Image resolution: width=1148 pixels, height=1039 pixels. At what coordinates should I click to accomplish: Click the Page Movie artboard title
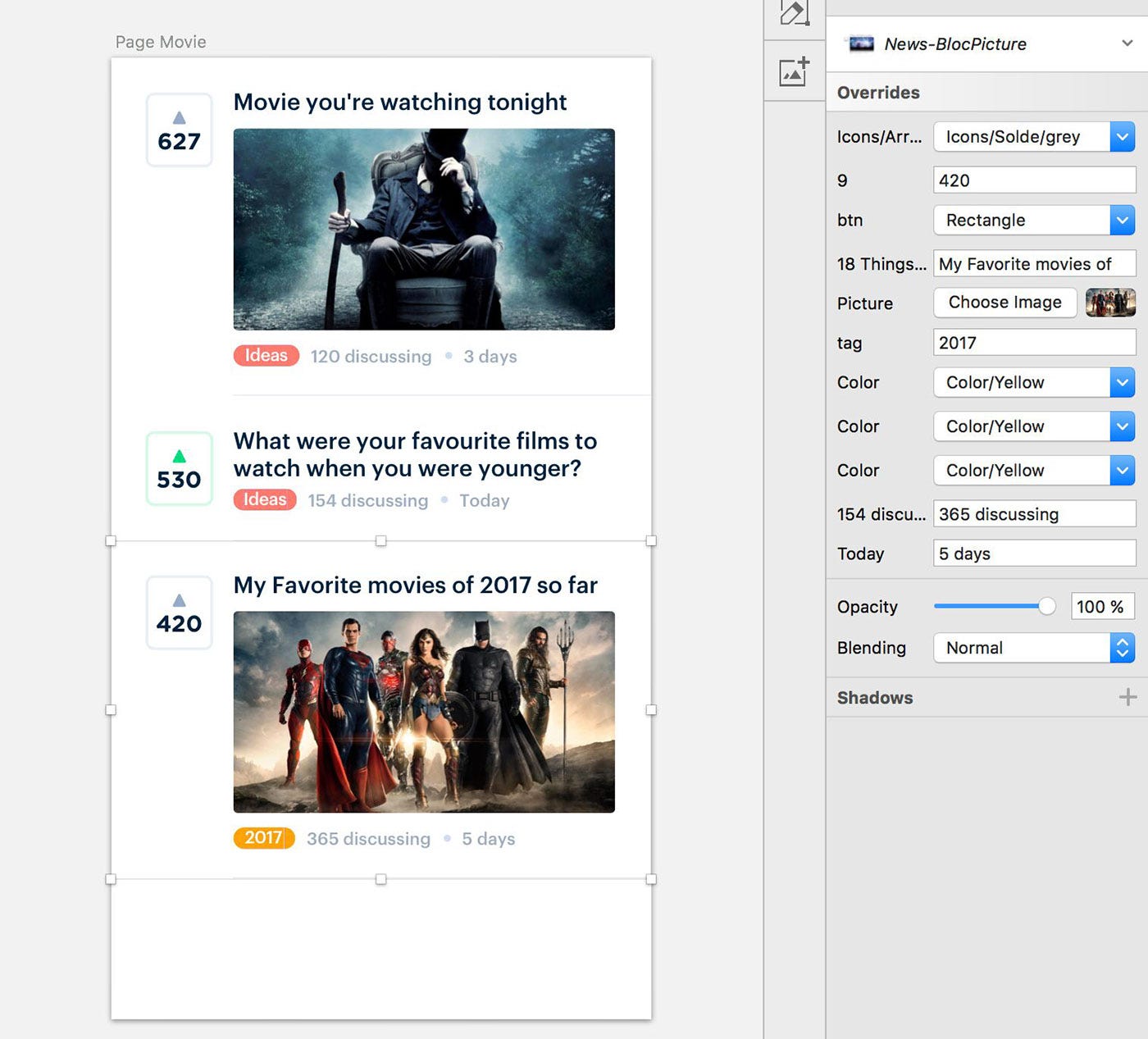pos(161,42)
